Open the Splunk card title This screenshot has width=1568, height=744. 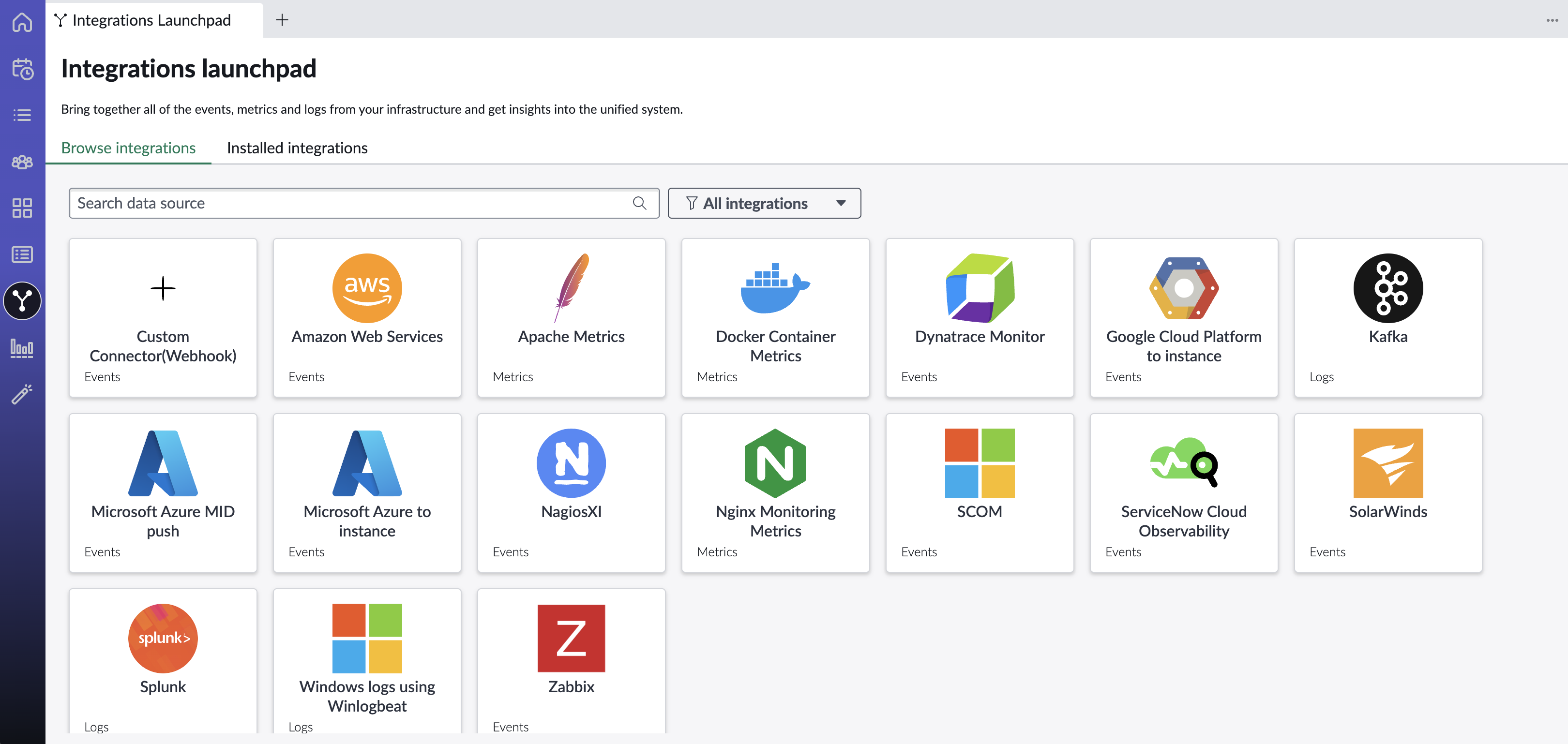[x=163, y=687]
